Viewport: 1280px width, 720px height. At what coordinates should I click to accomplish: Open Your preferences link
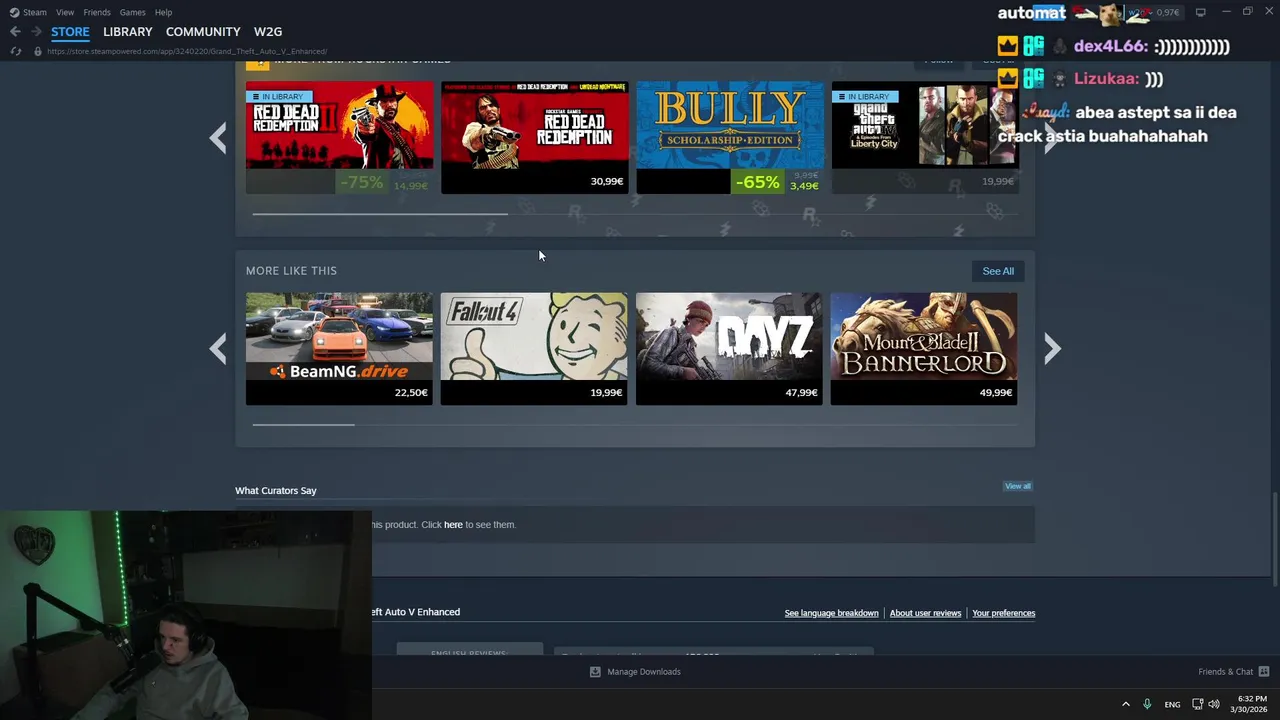click(1003, 613)
